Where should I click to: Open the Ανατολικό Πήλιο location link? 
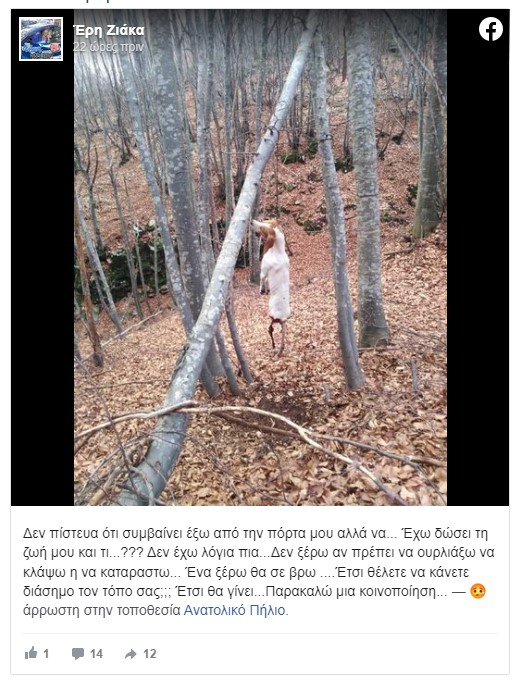(x=234, y=610)
